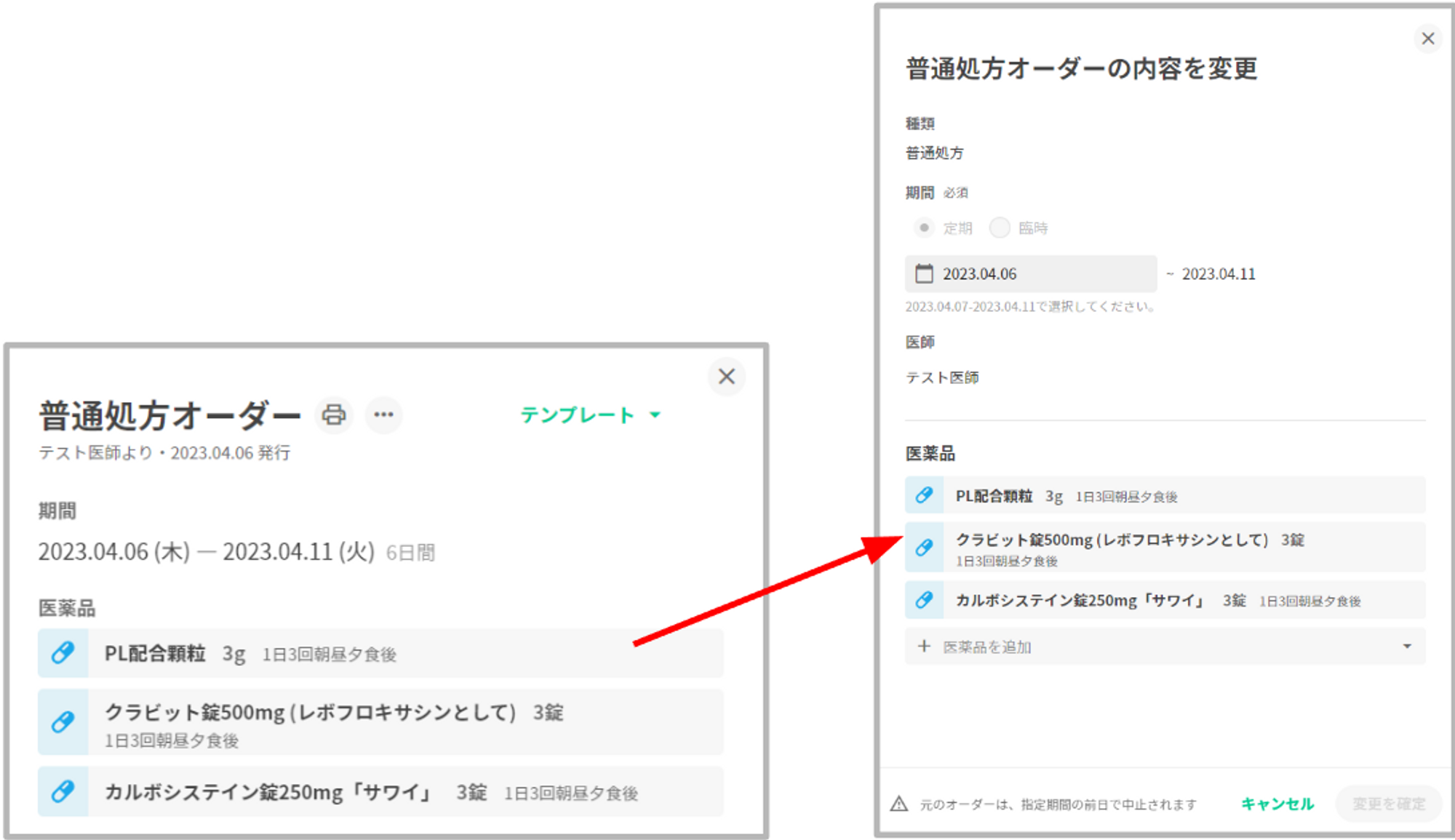The image size is (1455, 840).
Task: Click the warning triangle icon at bottom
Action: 899,804
